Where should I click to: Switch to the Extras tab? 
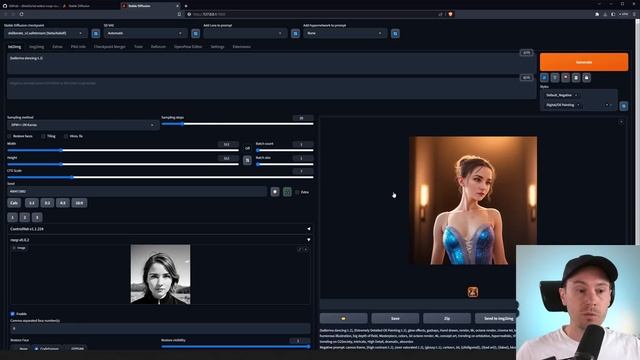pos(57,47)
